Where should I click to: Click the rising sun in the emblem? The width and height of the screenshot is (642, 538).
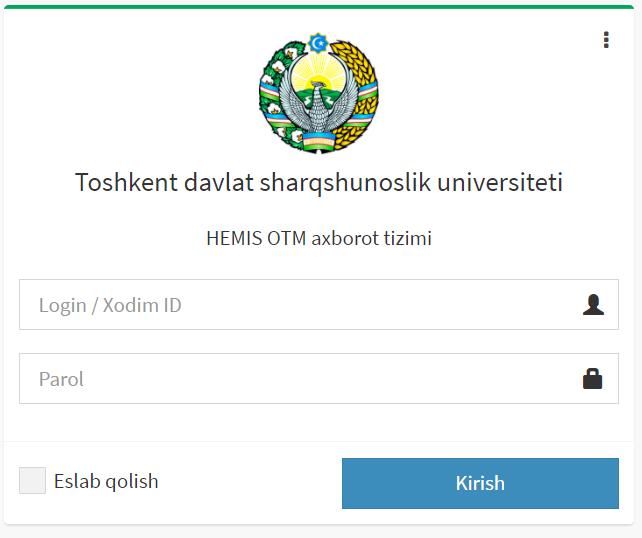(318, 73)
